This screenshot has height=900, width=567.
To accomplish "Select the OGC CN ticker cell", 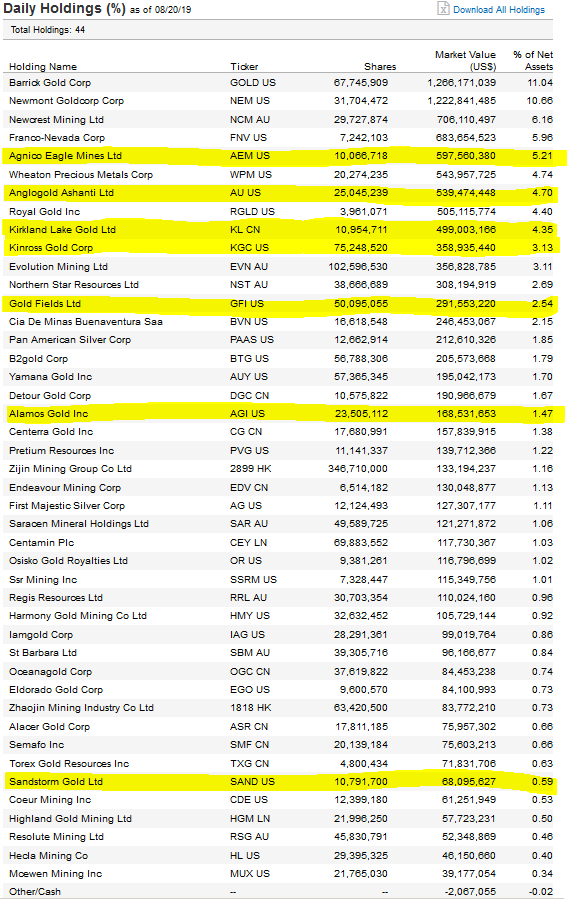I will [x=250, y=672].
